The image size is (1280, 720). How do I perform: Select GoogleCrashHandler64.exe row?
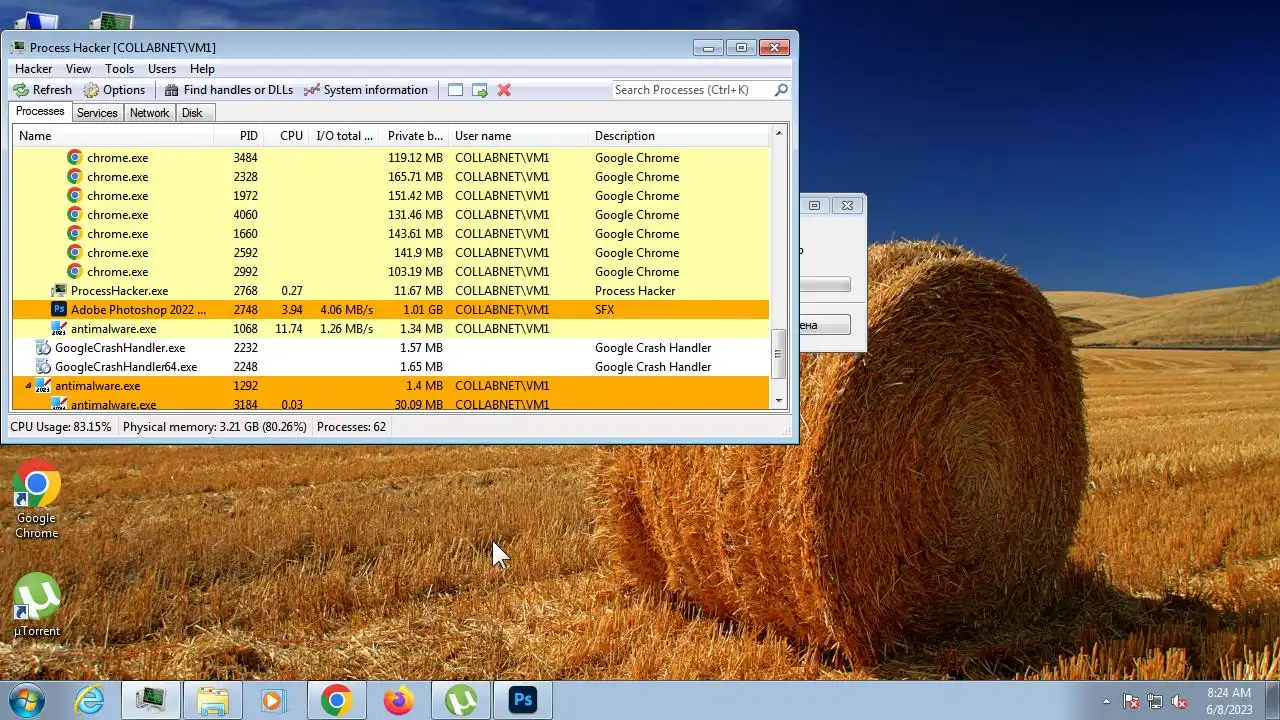[x=391, y=367]
